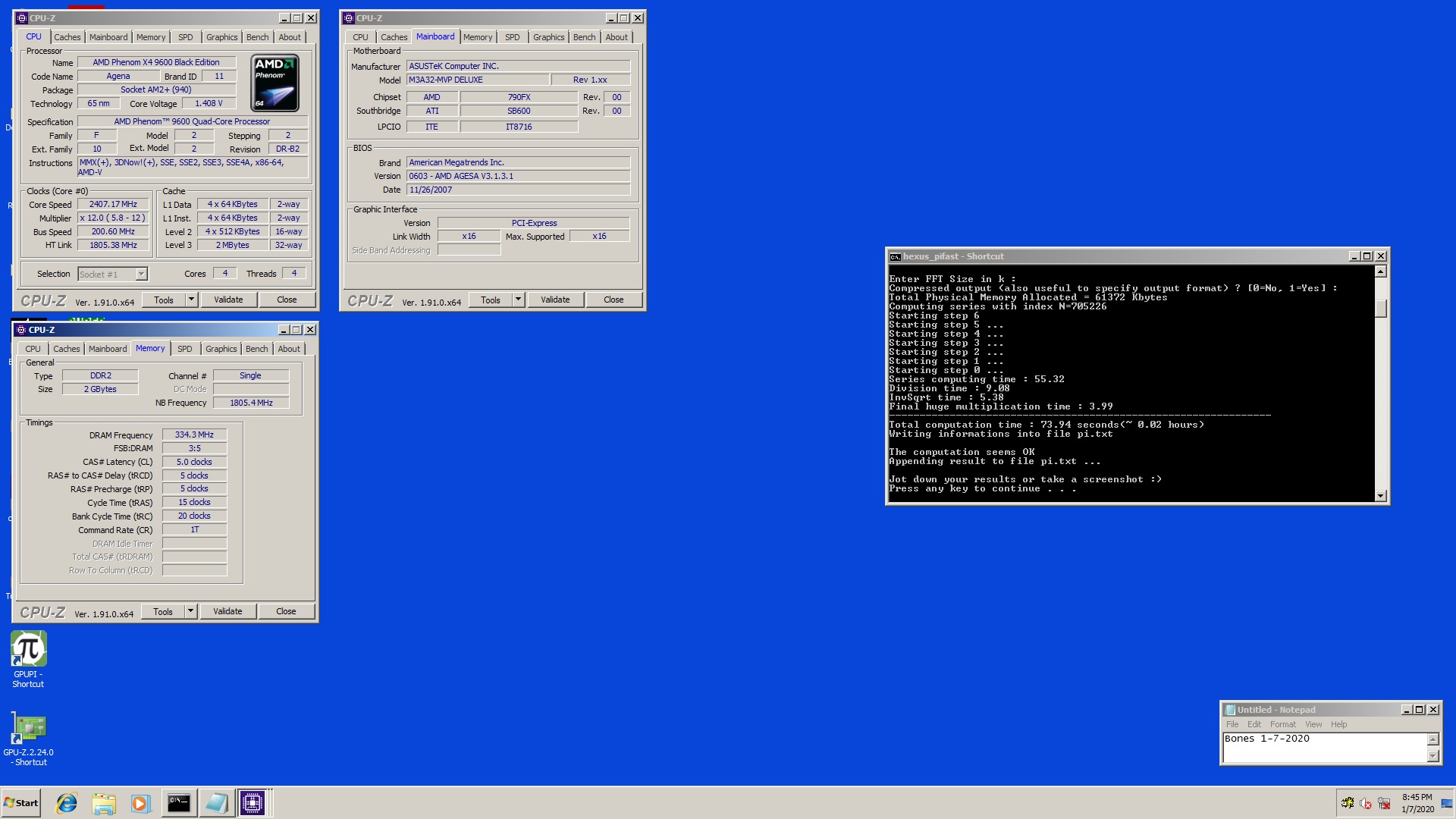
Task: Click the taskbar clock 8:45 PM
Action: [1417, 797]
